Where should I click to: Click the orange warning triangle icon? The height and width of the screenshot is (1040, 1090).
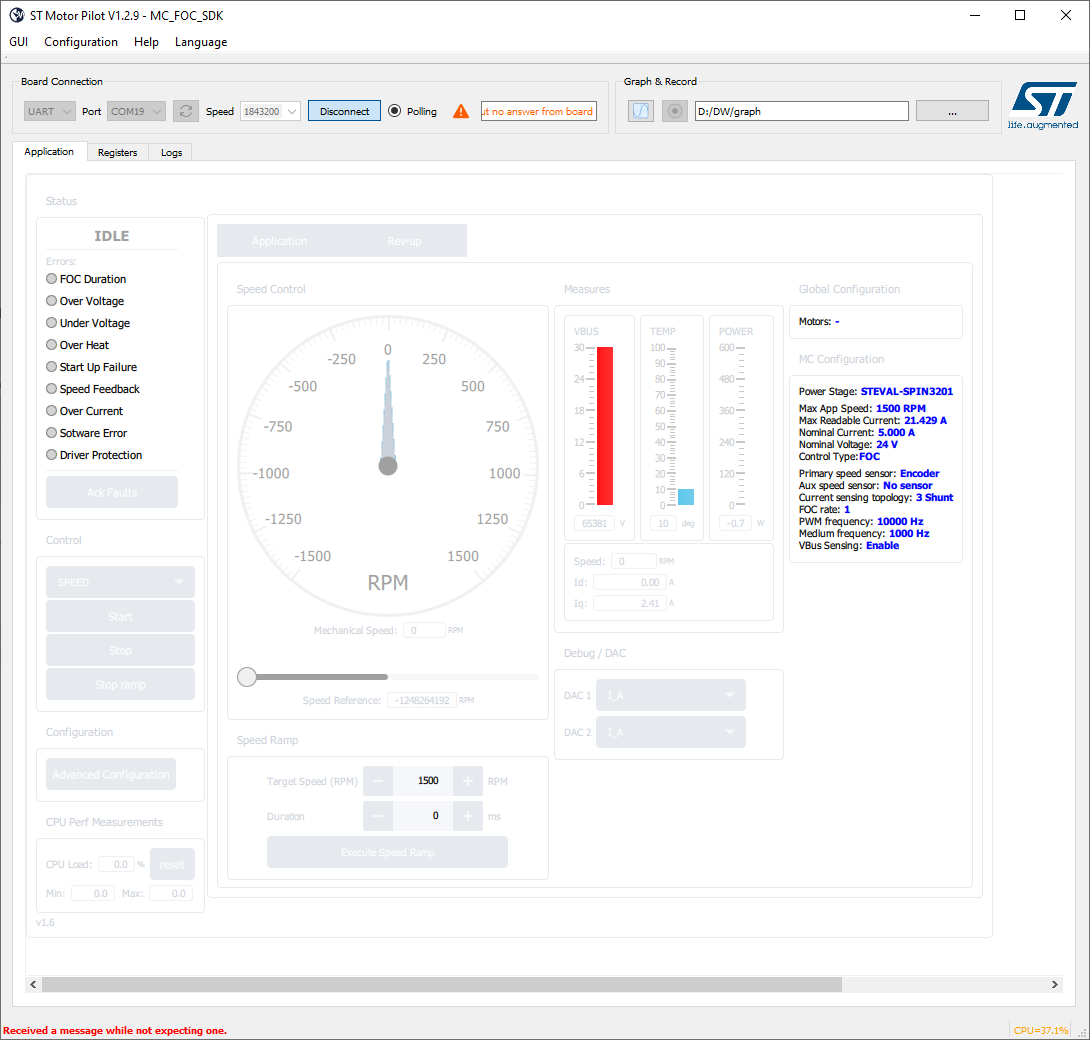(460, 110)
